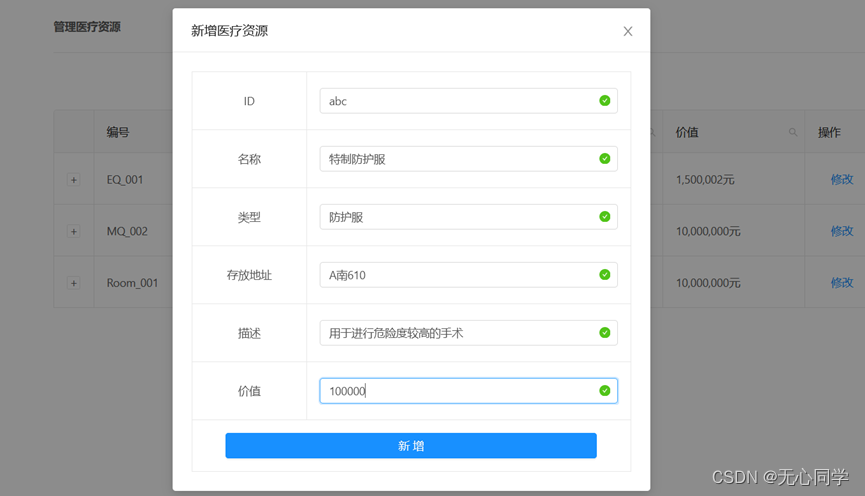Click 修改 link for MQ_002 row

842,231
